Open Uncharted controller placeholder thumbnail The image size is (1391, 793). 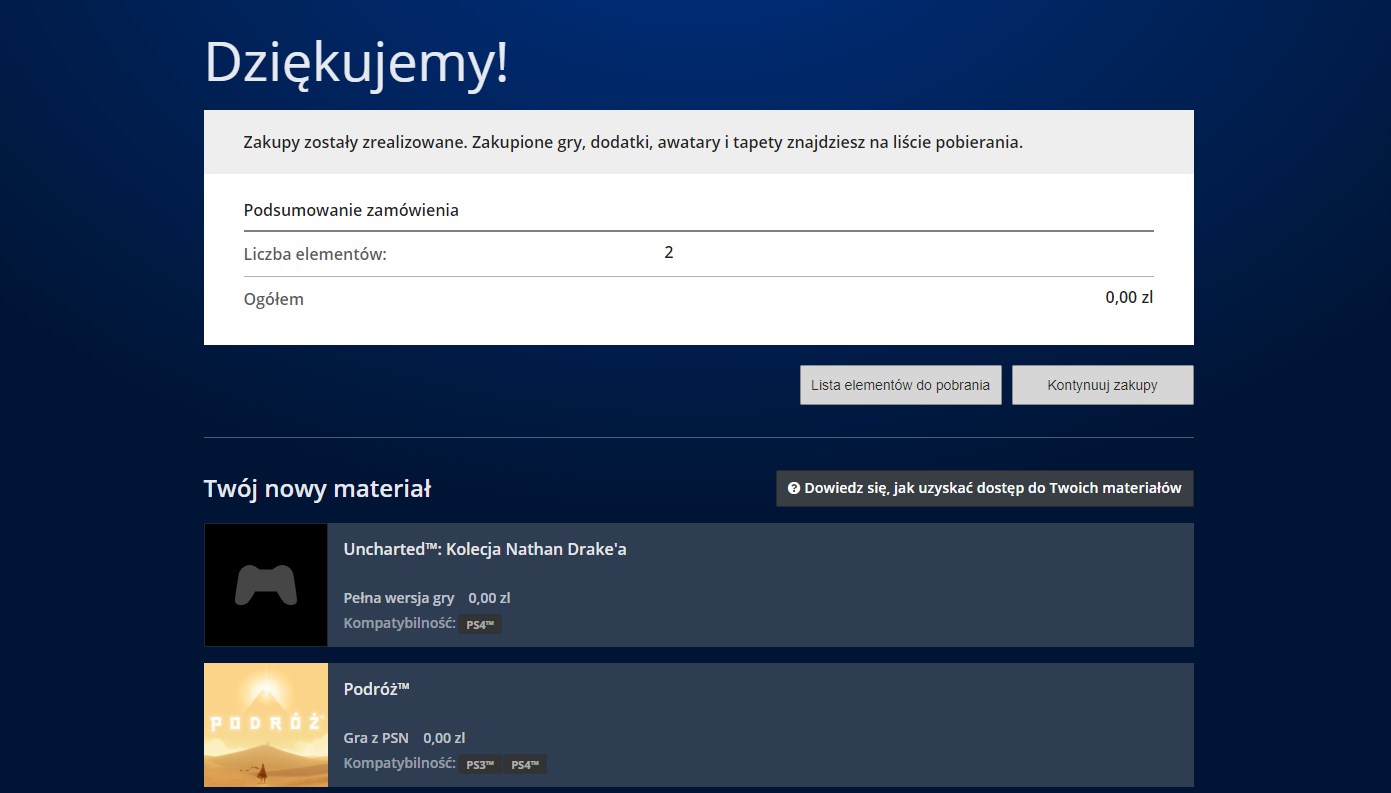[x=266, y=585]
